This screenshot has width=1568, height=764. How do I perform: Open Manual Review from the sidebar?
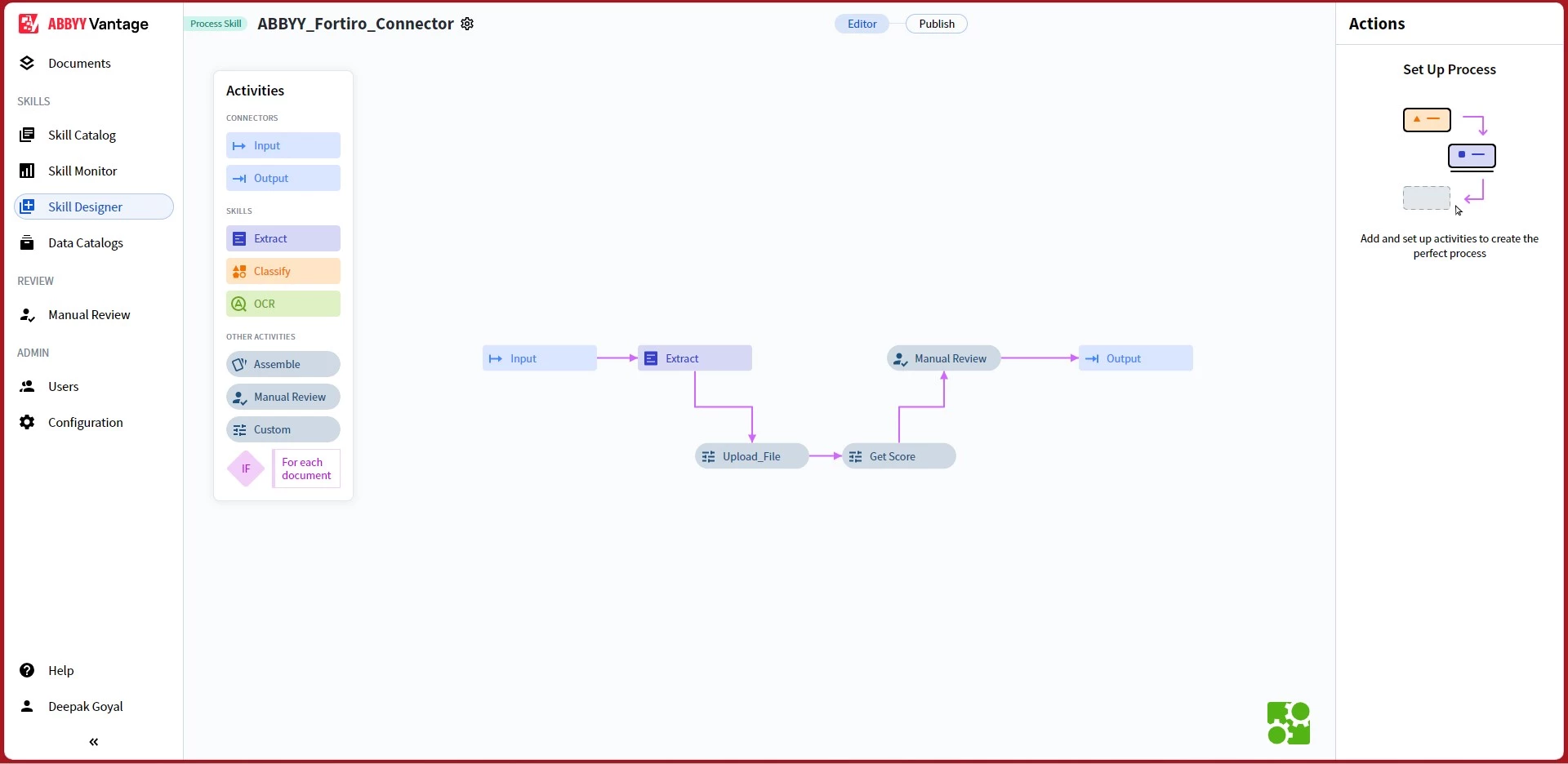coord(89,315)
